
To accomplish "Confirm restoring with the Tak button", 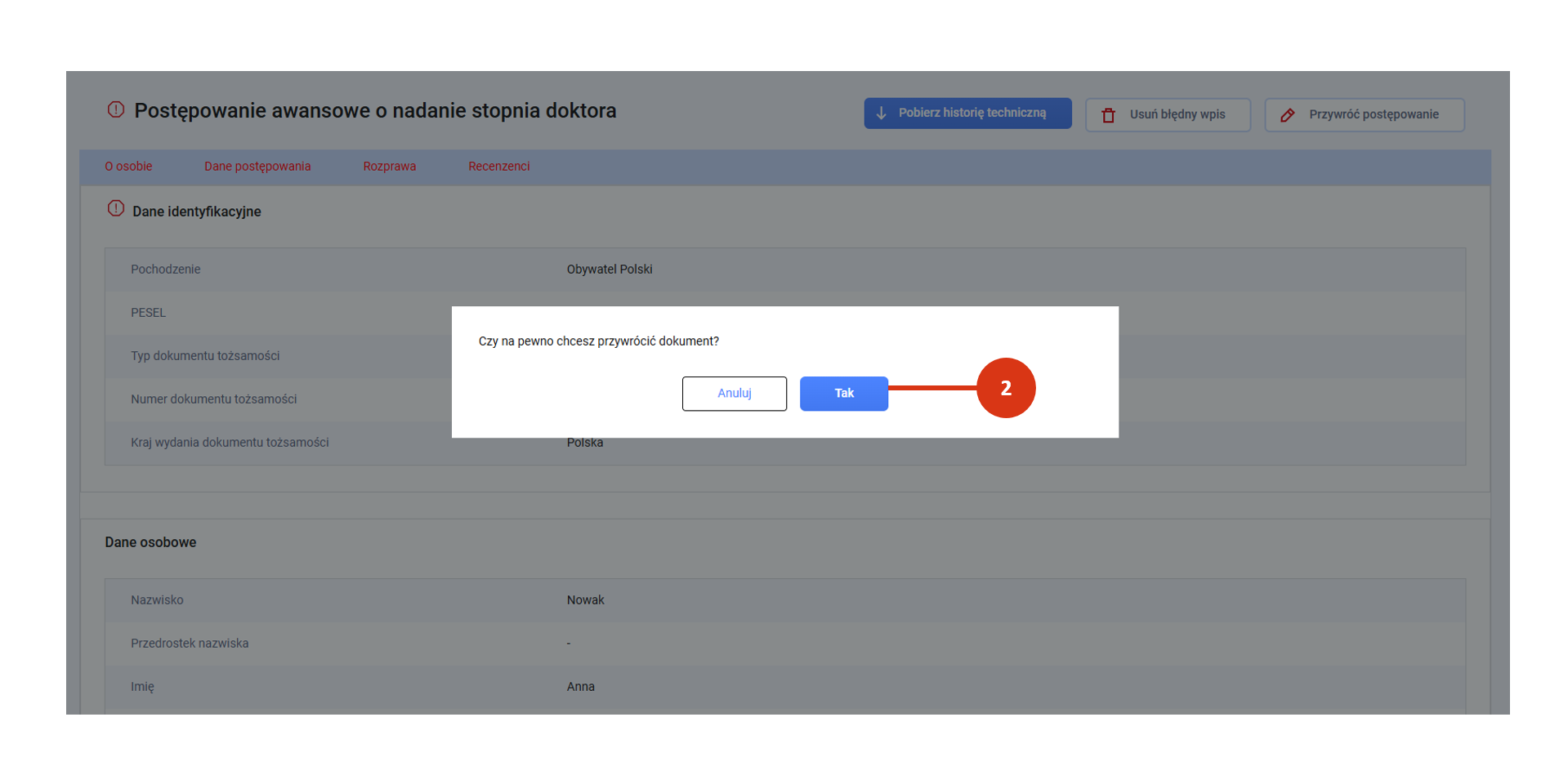I will pos(843,394).
